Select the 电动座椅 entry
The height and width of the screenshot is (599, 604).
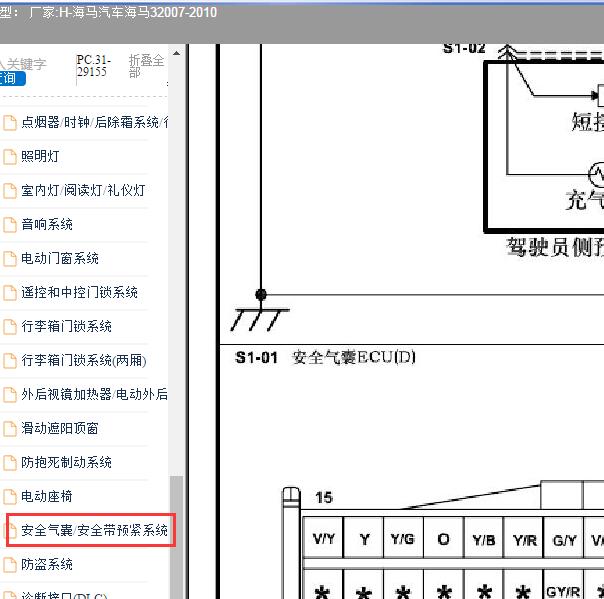point(47,496)
